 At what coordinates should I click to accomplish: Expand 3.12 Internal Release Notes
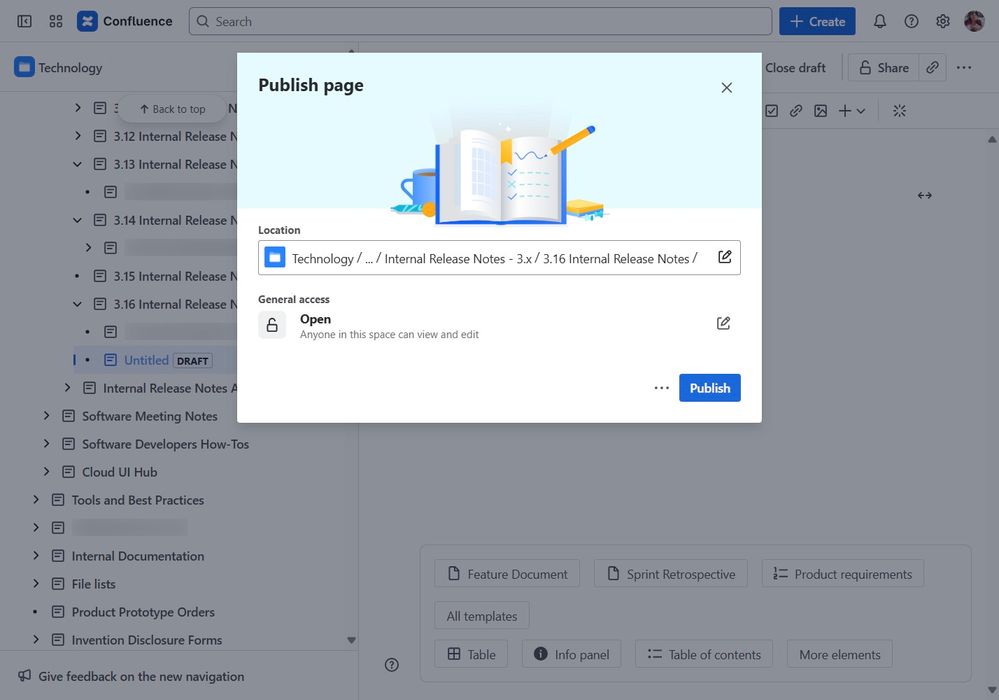click(x=78, y=136)
